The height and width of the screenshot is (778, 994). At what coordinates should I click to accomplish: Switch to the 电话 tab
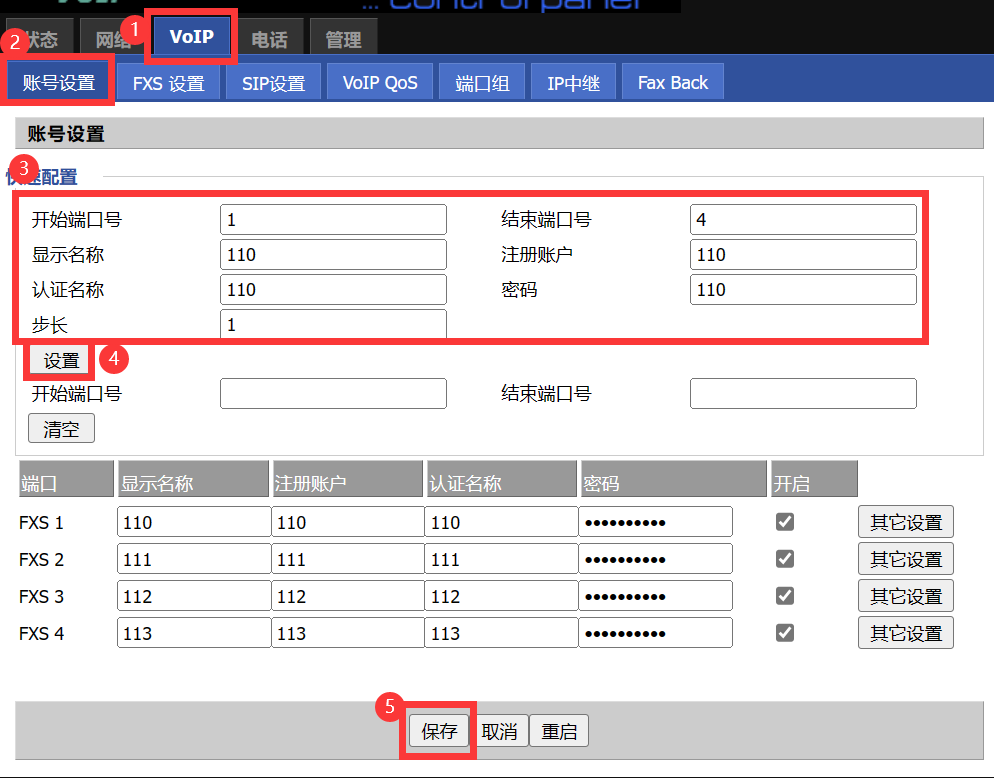pyautogui.click(x=269, y=40)
